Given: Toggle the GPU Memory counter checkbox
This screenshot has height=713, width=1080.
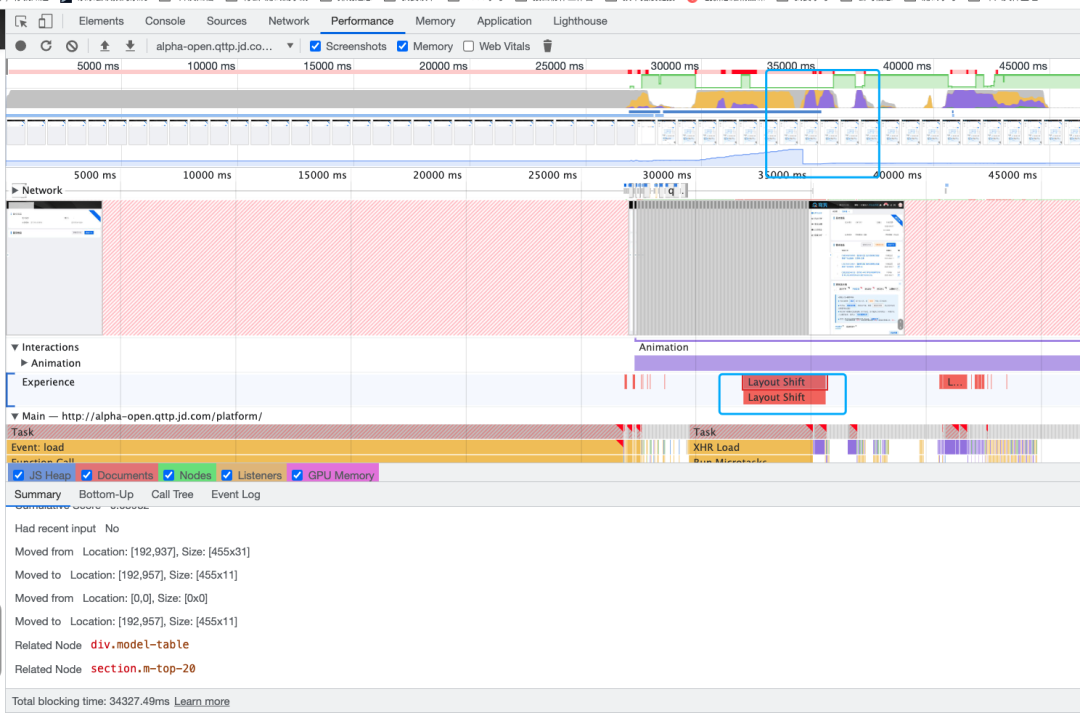Looking at the screenshot, I should pyautogui.click(x=298, y=475).
